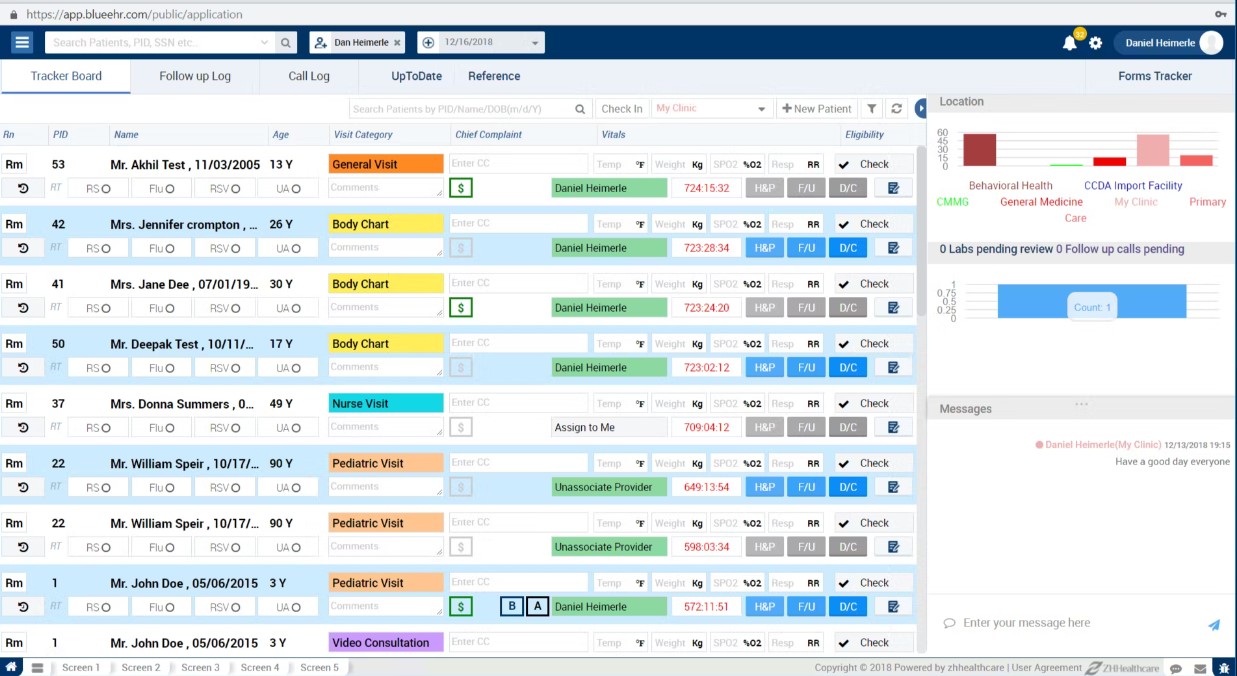Click the home icon in bottom bar
The height and width of the screenshot is (676, 1237).
pos(11,667)
